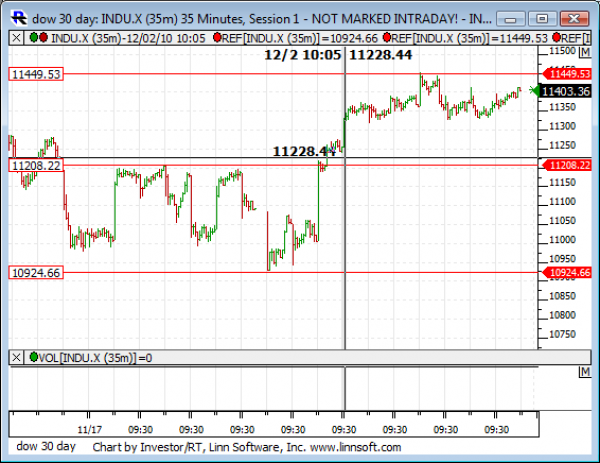
Task: Click the green VOL[INDU.X (35m)] marker
Action: [34, 357]
